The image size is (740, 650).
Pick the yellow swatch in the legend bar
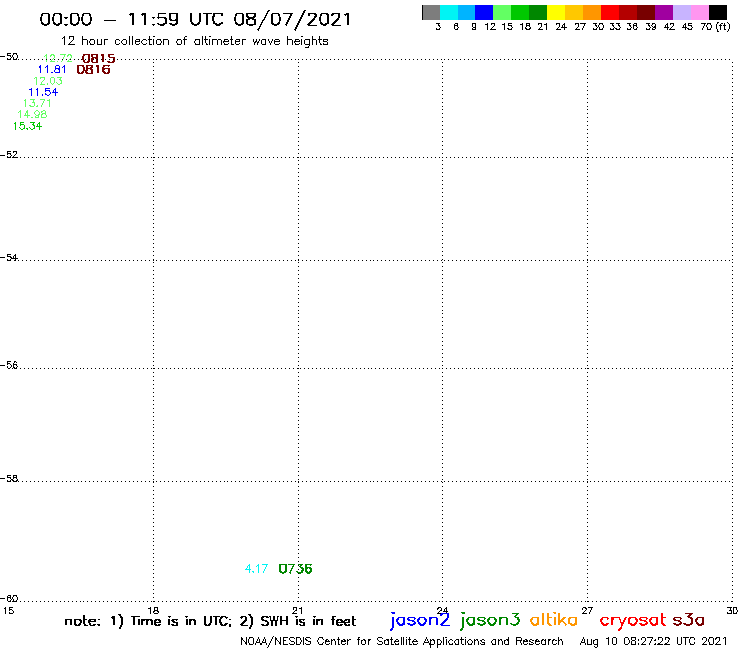pos(556,13)
